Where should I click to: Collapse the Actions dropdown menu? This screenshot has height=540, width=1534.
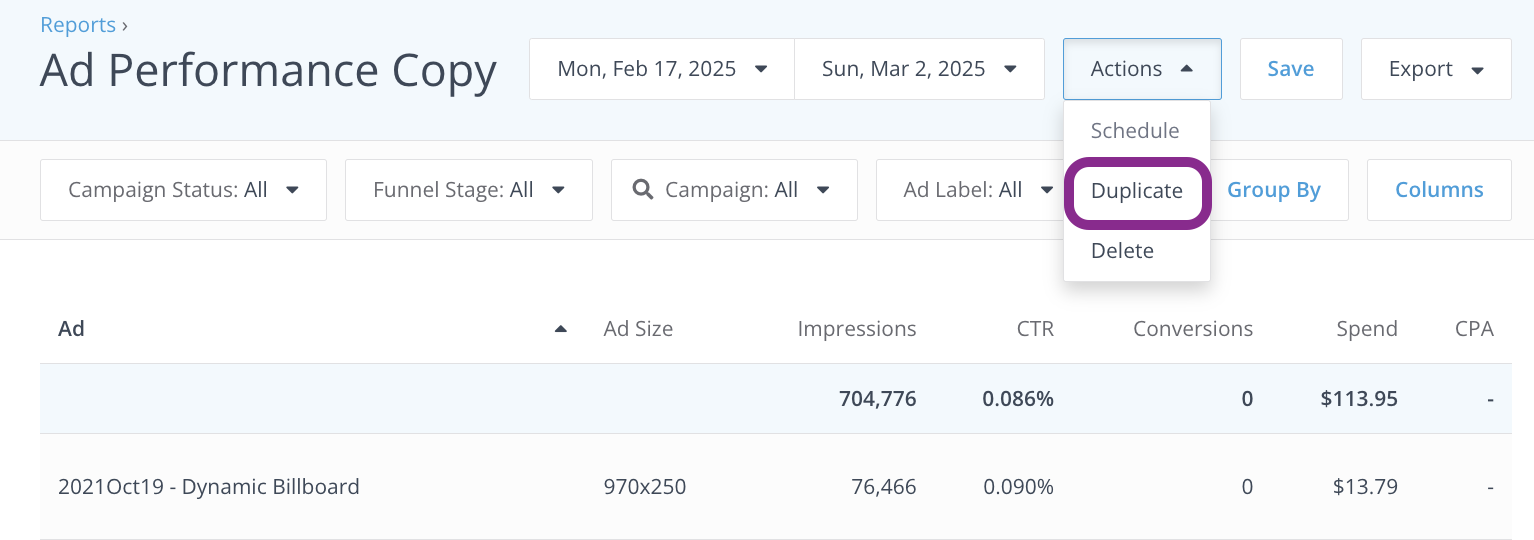1141,69
